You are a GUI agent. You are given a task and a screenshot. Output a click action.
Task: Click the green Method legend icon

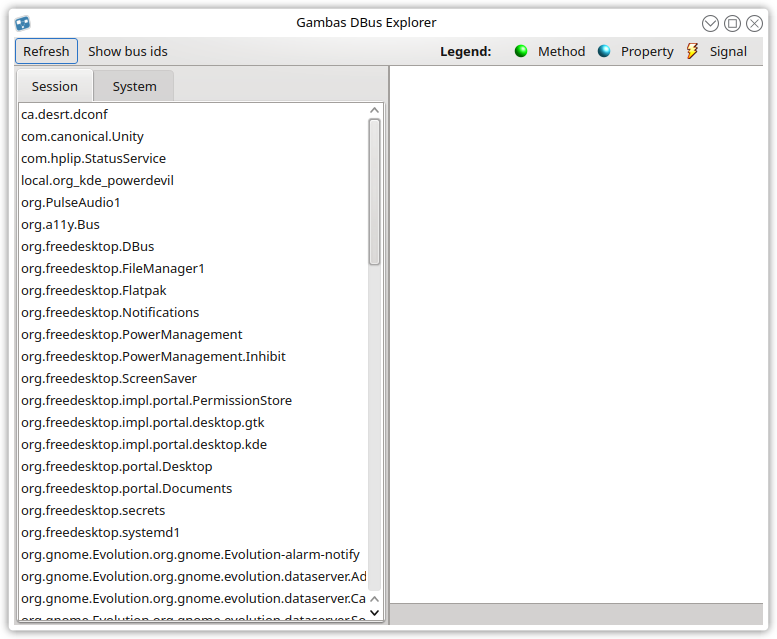tap(521, 51)
